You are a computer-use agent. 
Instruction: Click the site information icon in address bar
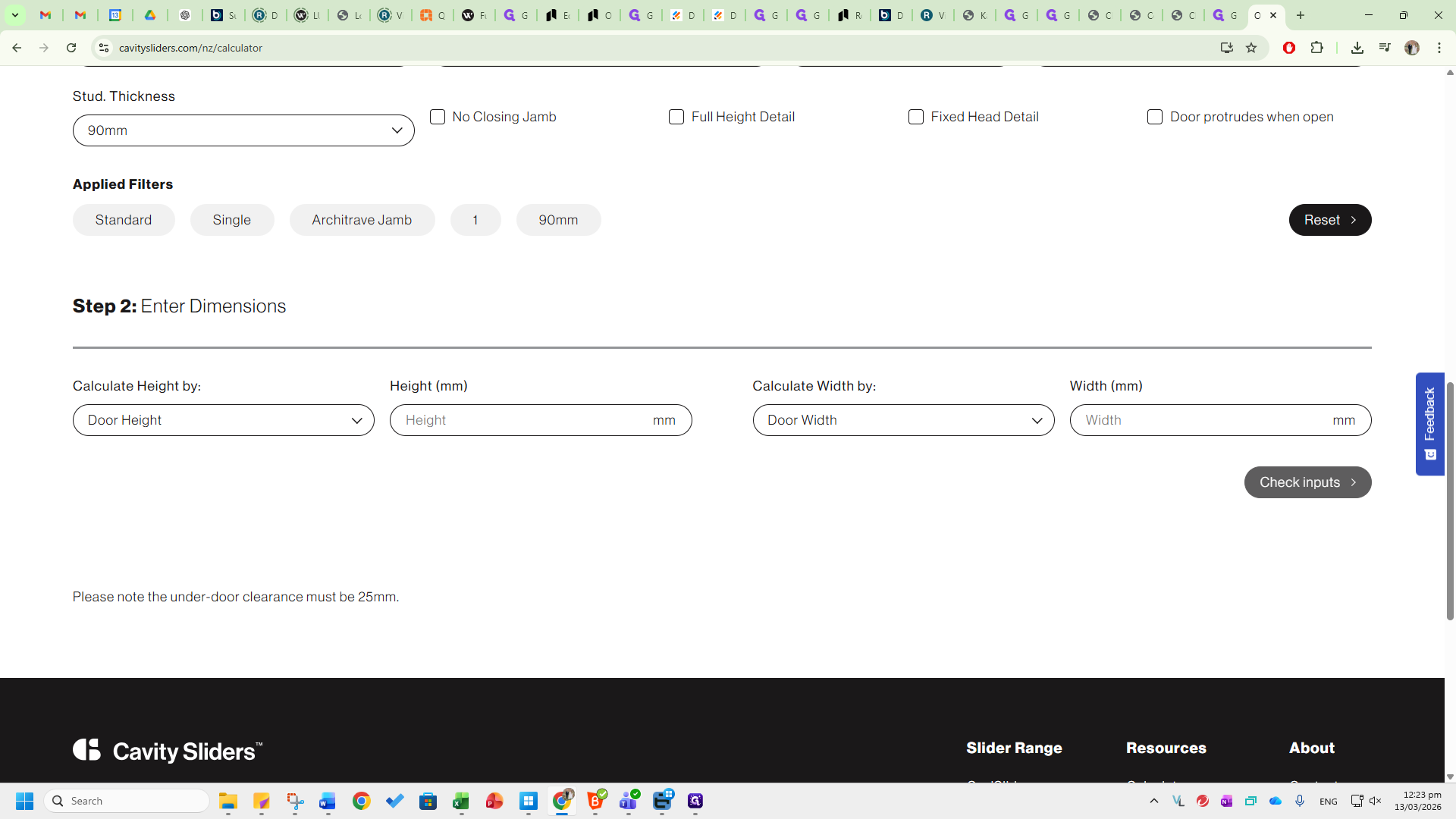click(104, 48)
